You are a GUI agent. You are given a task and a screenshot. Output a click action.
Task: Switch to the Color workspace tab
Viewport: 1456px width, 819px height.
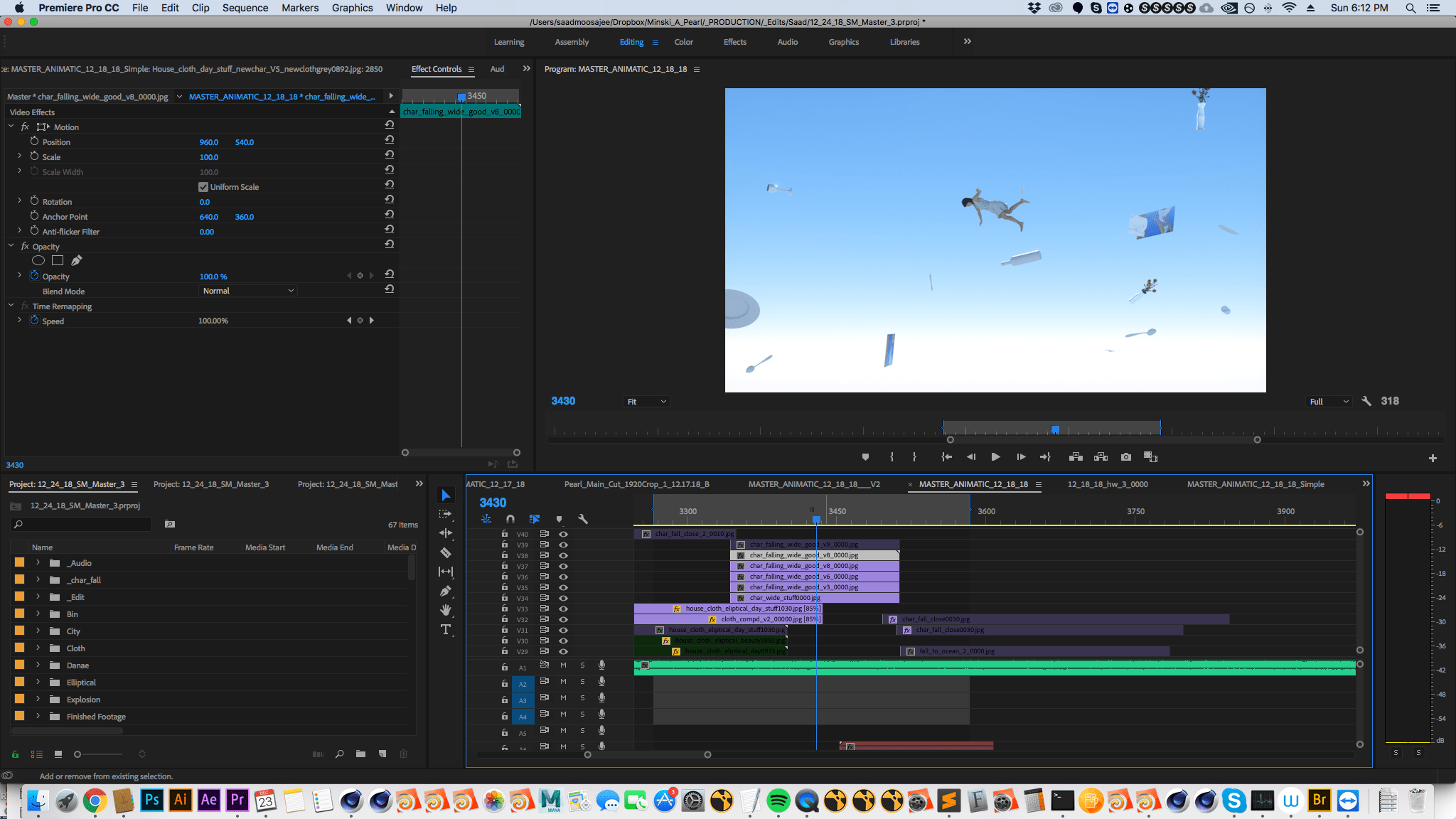[x=683, y=42]
